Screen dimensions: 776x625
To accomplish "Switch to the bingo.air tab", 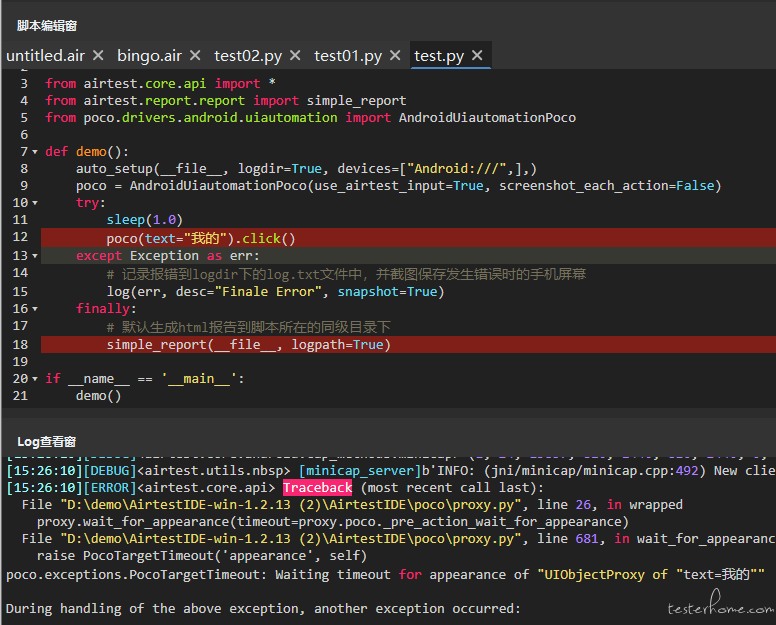I will tap(149, 55).
